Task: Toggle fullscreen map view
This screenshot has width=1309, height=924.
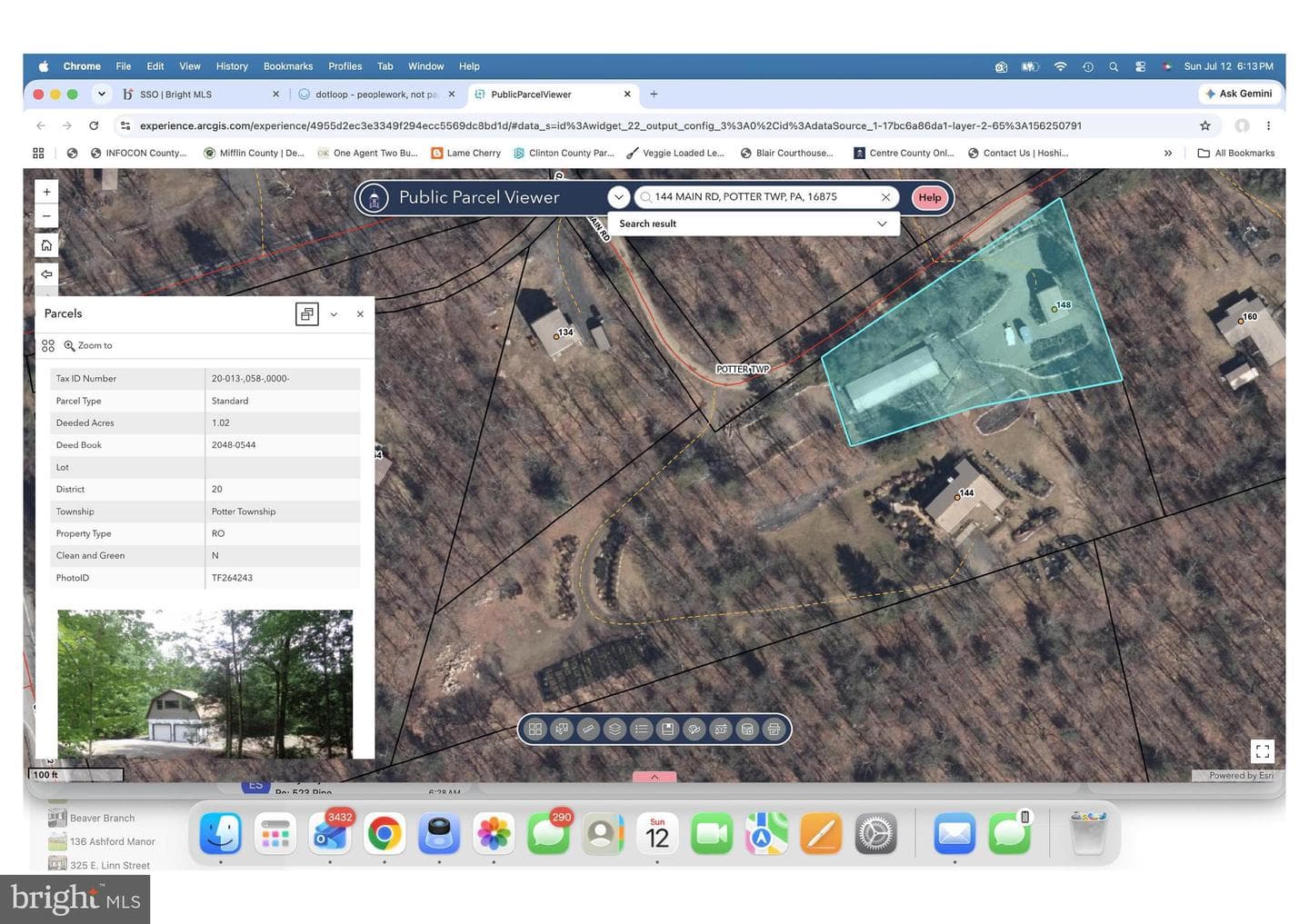Action: pos(1263,750)
